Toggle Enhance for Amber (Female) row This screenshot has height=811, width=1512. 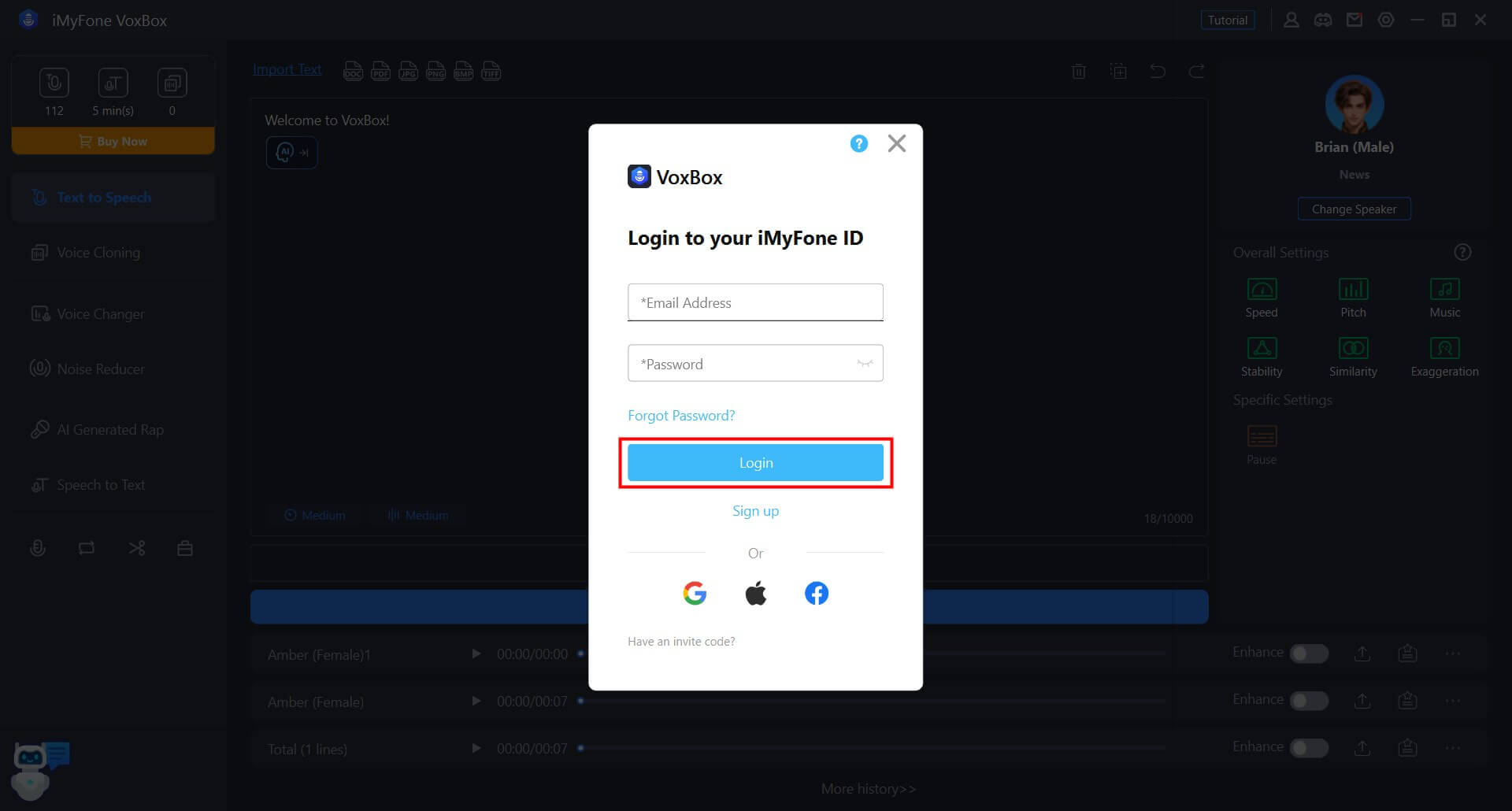[x=1309, y=701]
